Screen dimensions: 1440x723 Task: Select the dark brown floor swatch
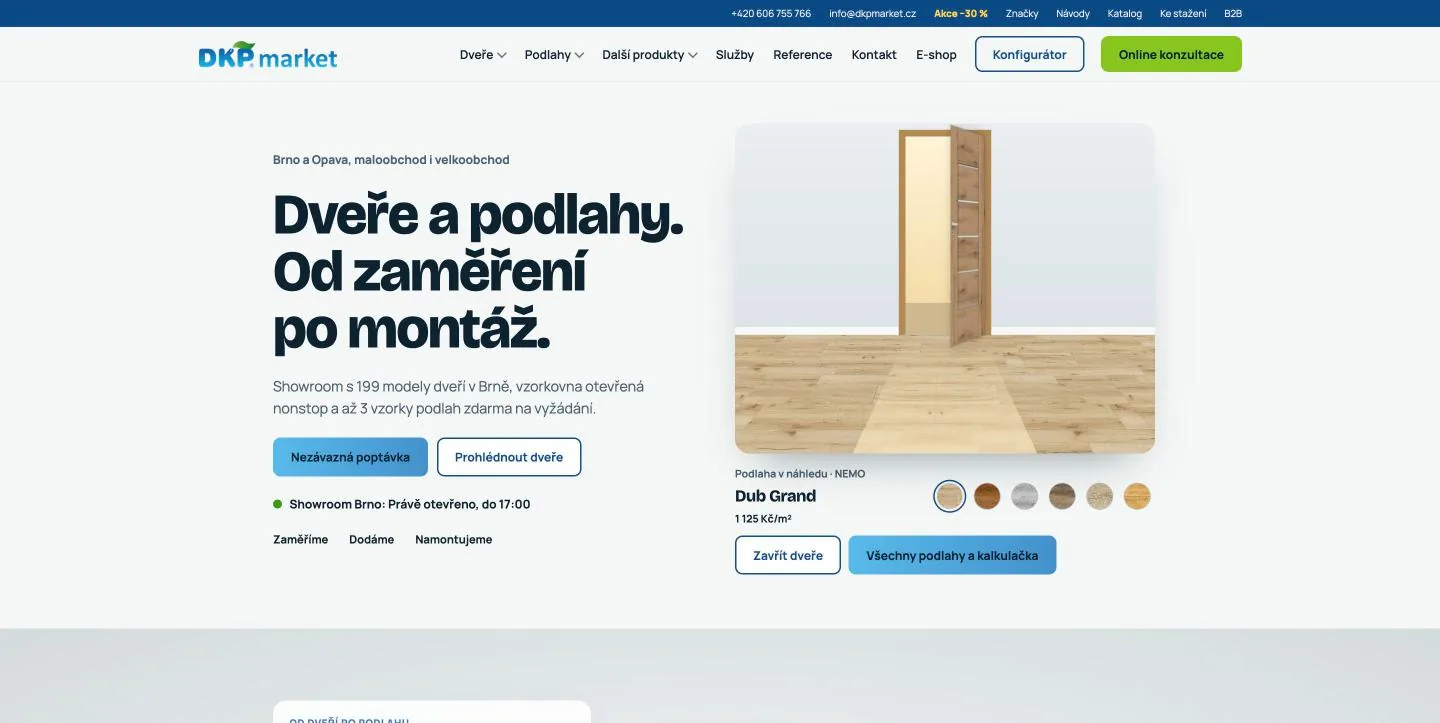coord(987,496)
